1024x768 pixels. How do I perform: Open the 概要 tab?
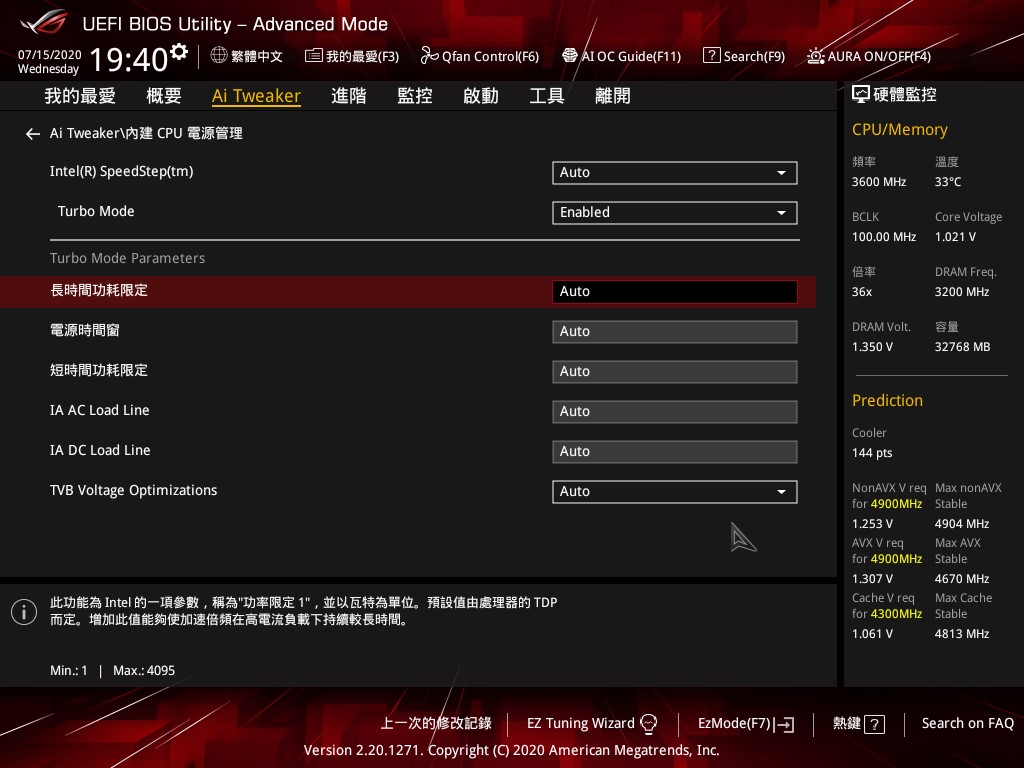tap(164, 96)
